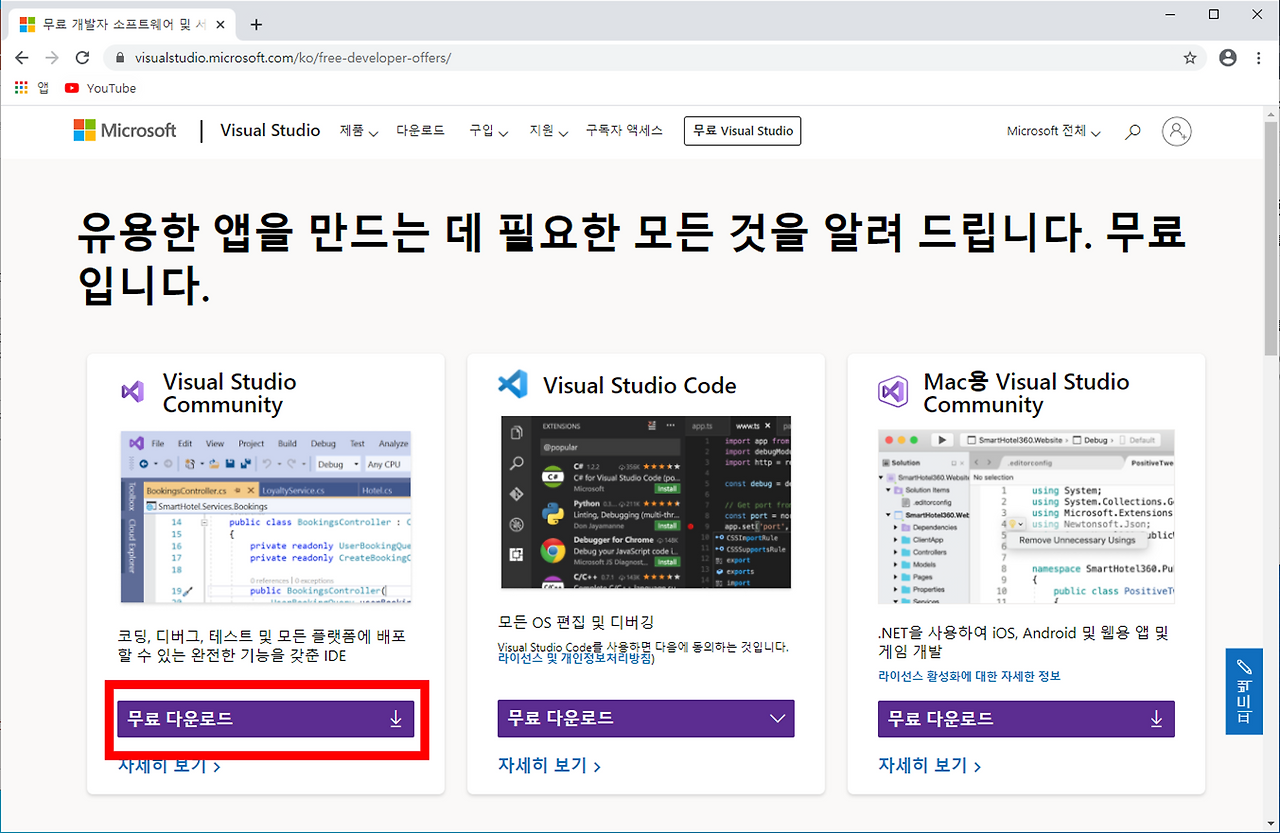The image size is (1280, 833).
Task: Expand the 구입 menu
Action: tap(489, 131)
